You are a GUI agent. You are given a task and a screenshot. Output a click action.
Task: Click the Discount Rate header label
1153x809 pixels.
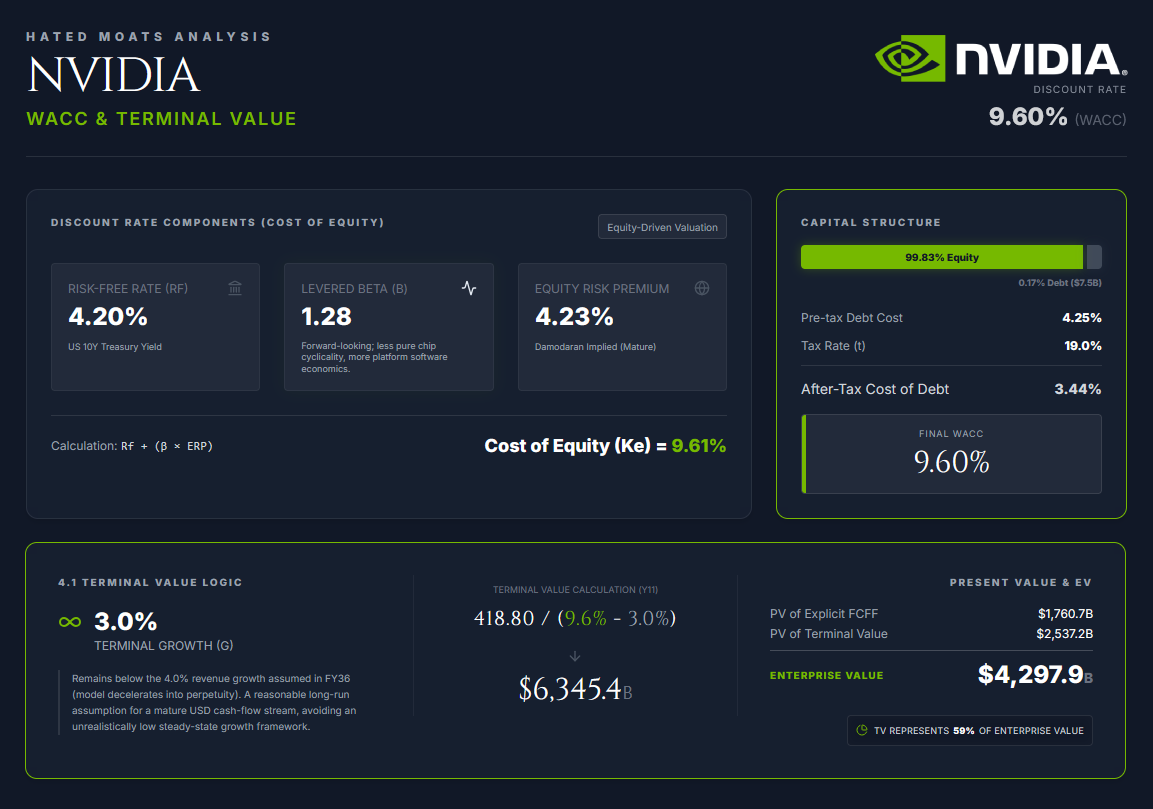coord(1079,90)
